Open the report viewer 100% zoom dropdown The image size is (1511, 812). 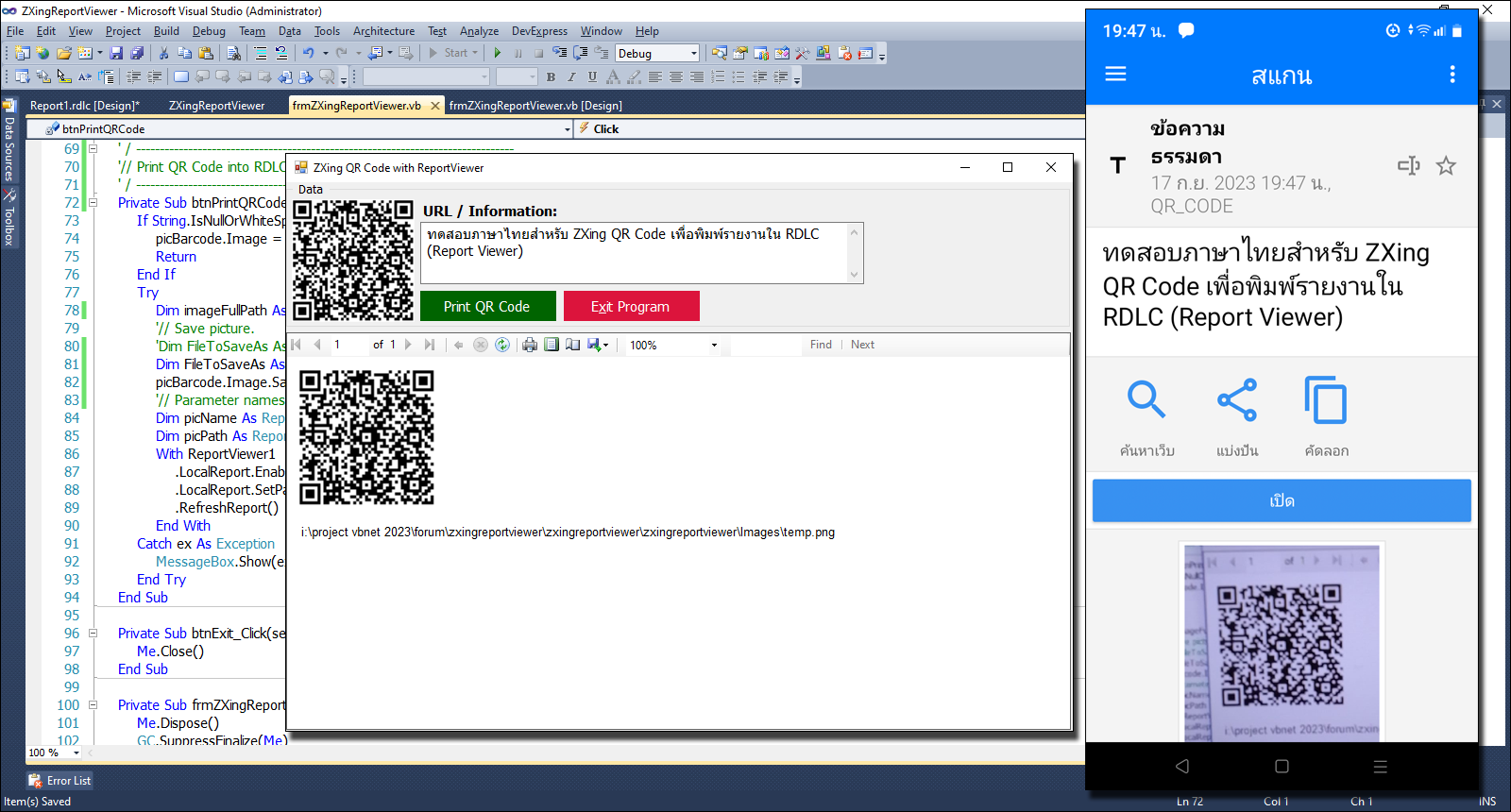[714, 345]
